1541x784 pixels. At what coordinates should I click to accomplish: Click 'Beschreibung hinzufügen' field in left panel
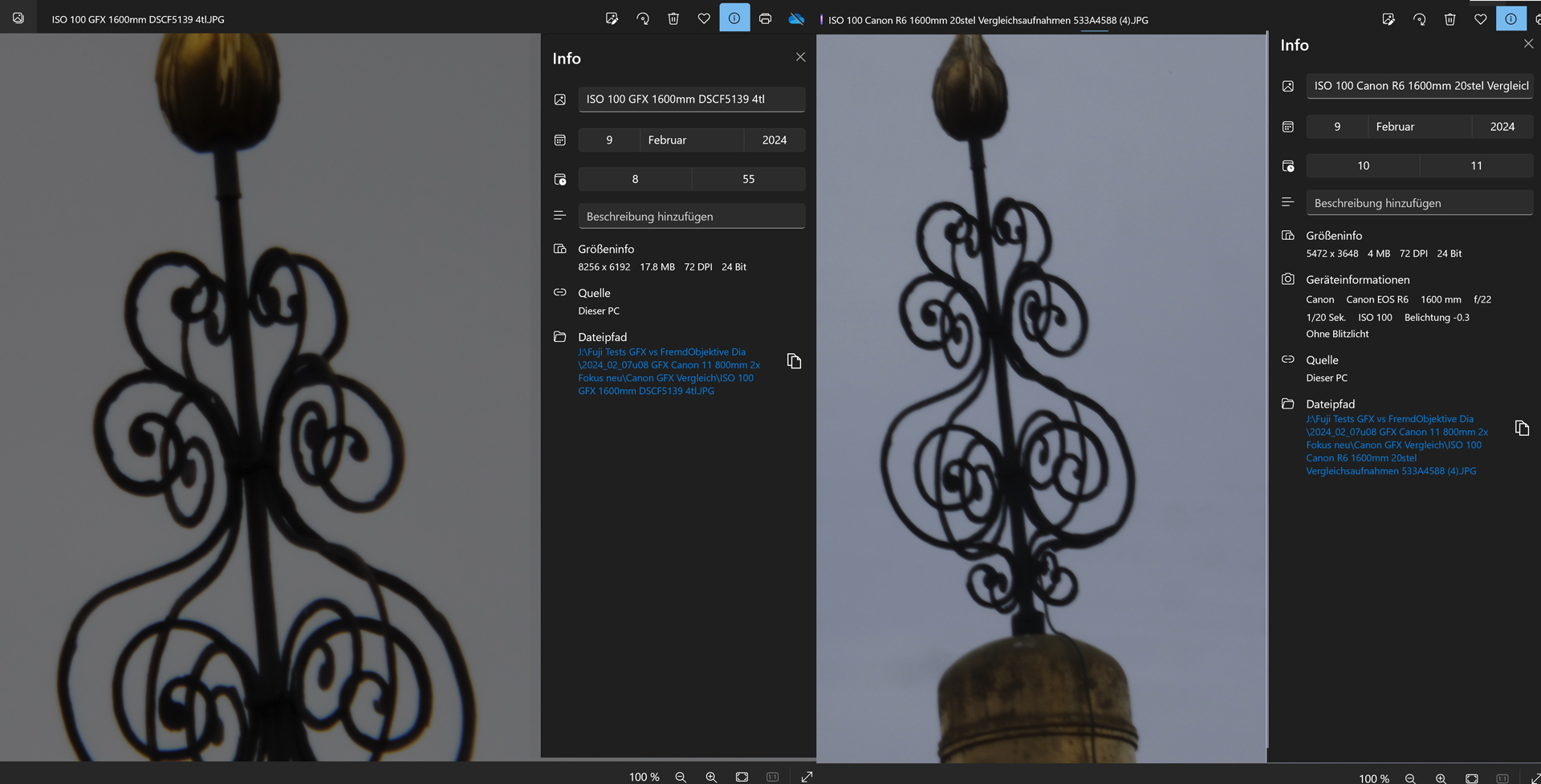(x=691, y=217)
